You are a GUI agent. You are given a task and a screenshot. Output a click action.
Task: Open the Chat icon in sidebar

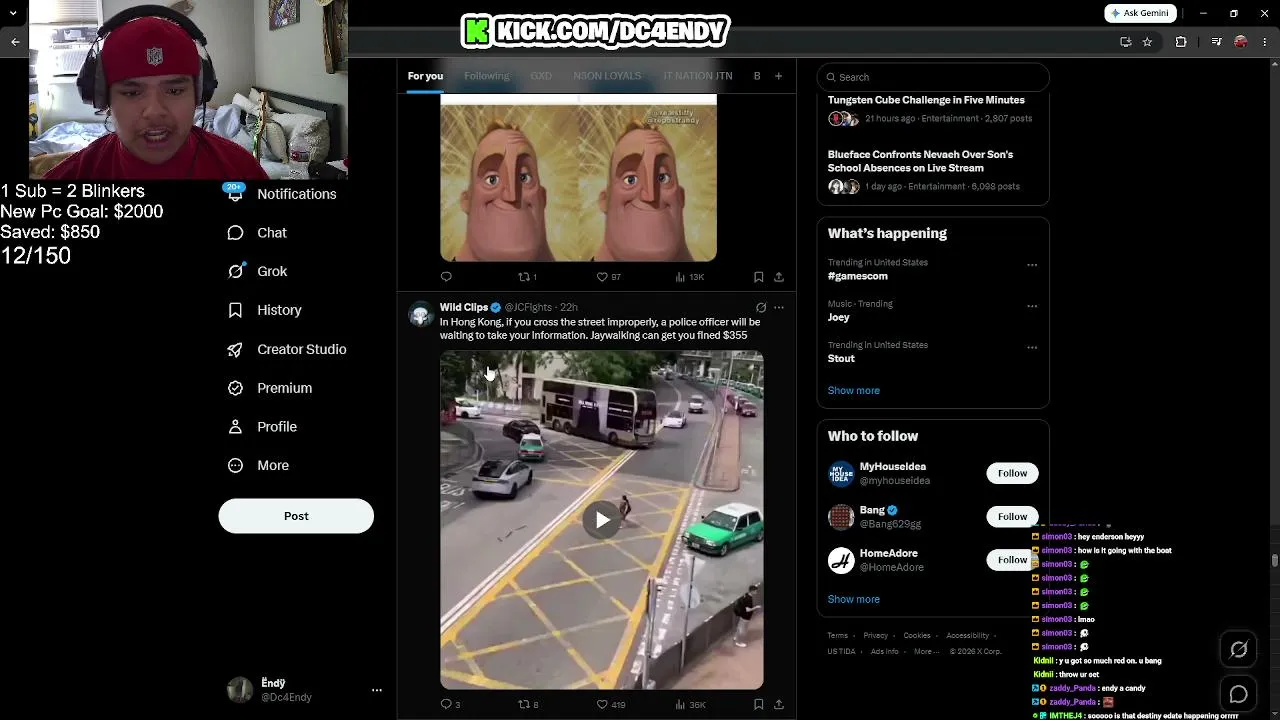pos(235,232)
